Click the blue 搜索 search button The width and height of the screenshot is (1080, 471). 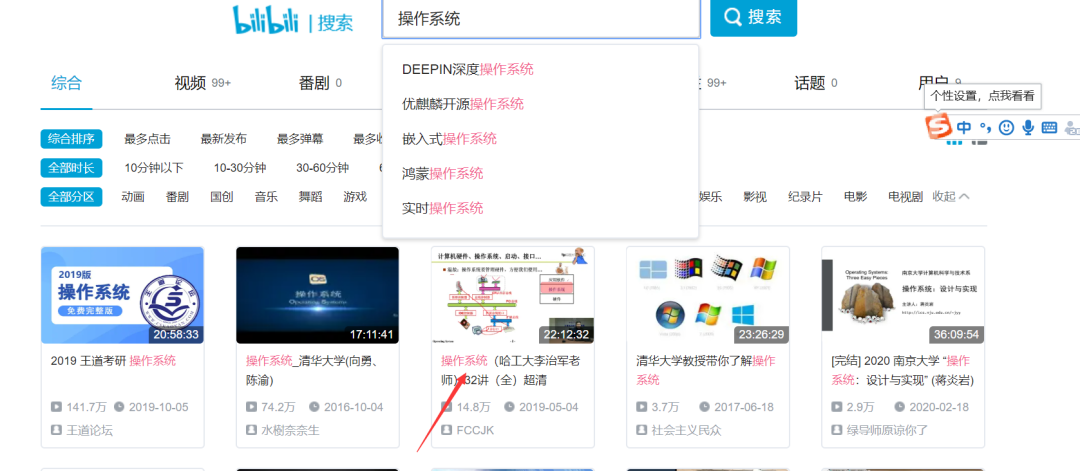click(x=754, y=18)
